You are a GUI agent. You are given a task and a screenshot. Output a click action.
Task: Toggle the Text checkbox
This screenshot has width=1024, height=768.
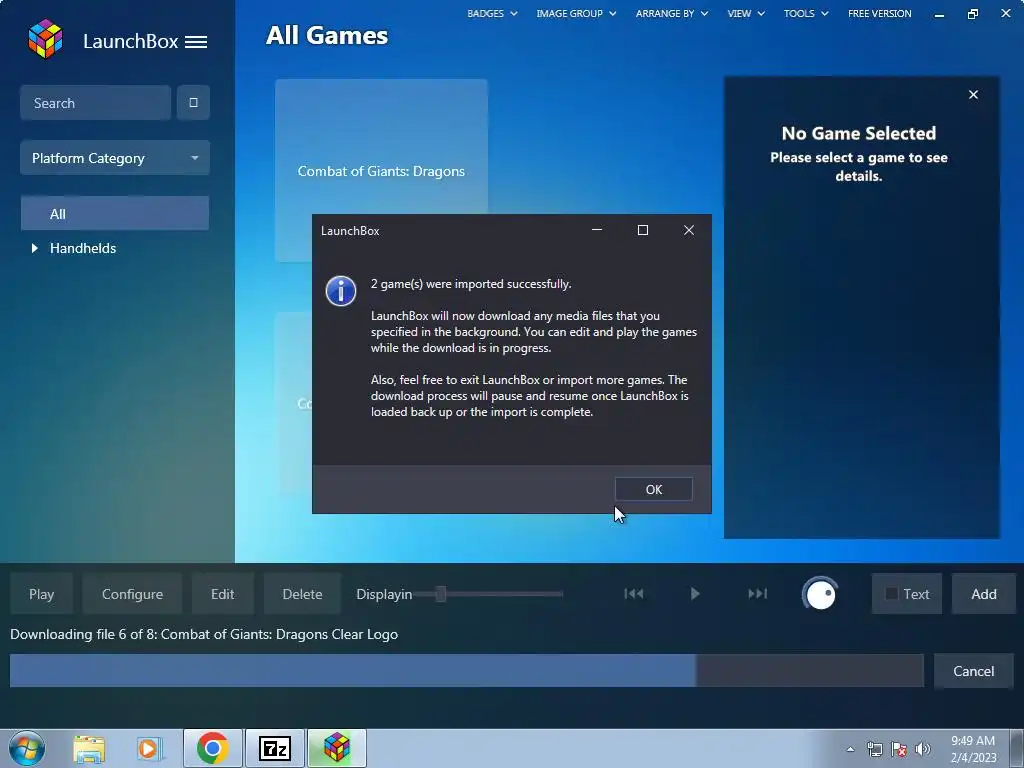click(891, 594)
